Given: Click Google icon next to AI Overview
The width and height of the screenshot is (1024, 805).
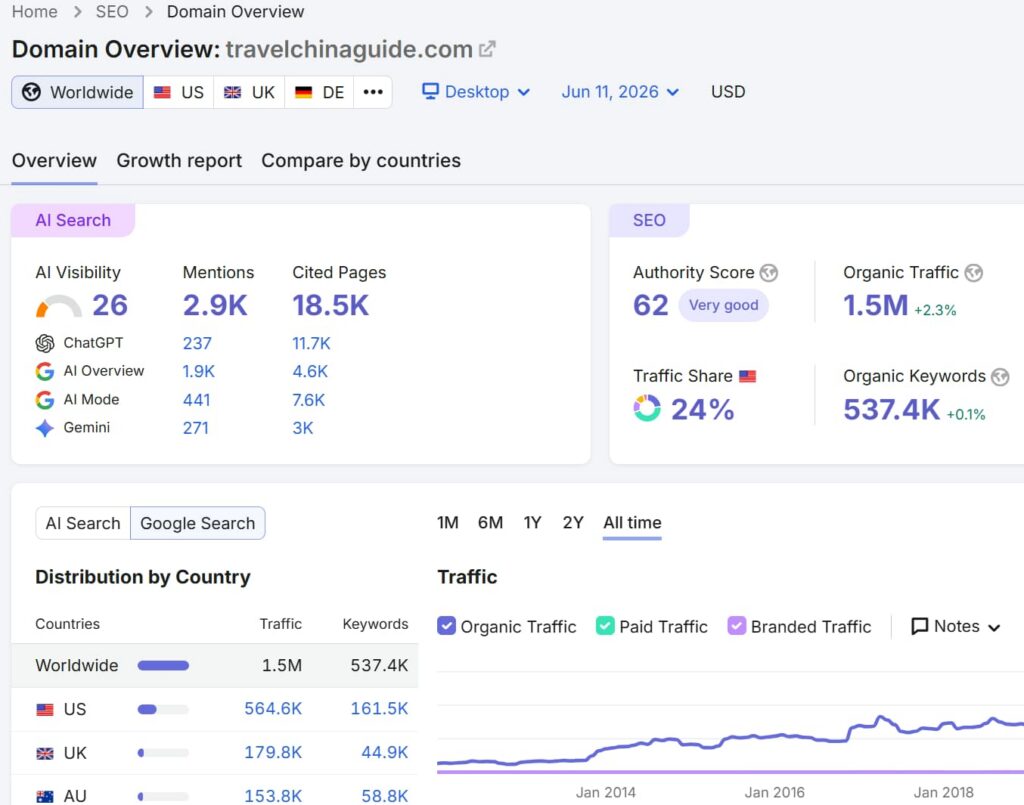Looking at the screenshot, I should point(44,371).
